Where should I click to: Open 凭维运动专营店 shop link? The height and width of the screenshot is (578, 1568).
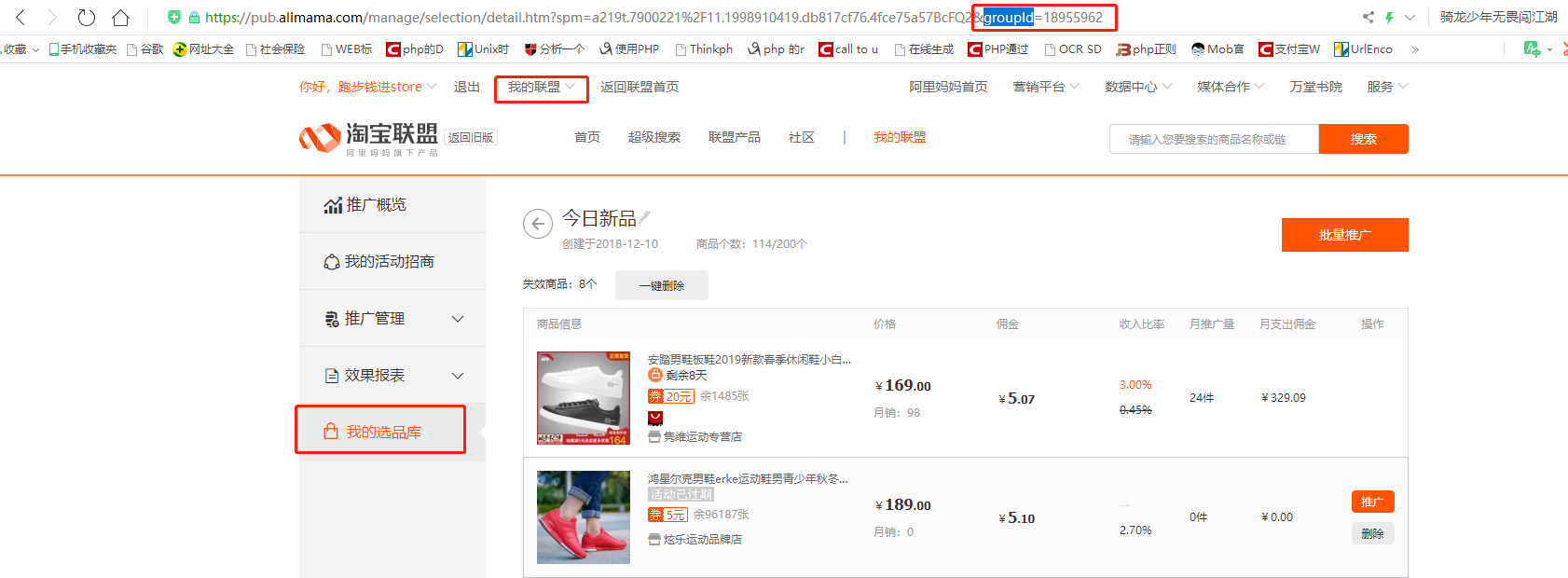(x=703, y=436)
